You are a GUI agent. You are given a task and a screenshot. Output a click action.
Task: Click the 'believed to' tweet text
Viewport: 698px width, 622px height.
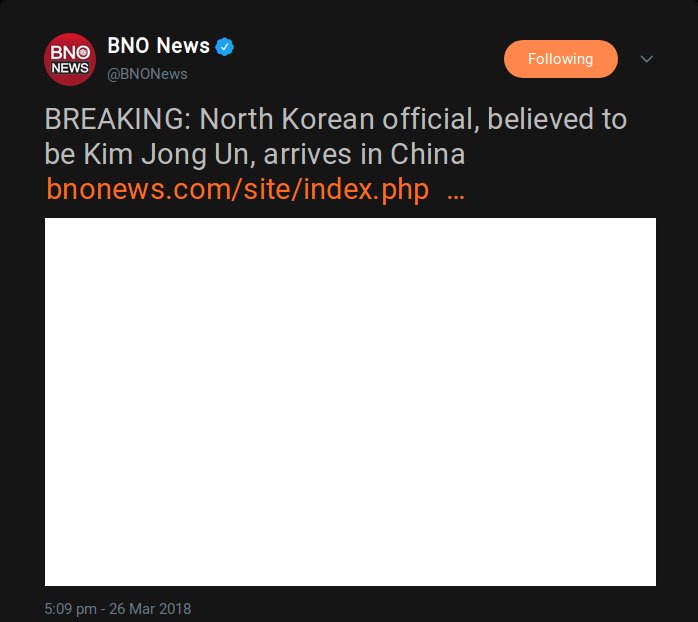557,119
